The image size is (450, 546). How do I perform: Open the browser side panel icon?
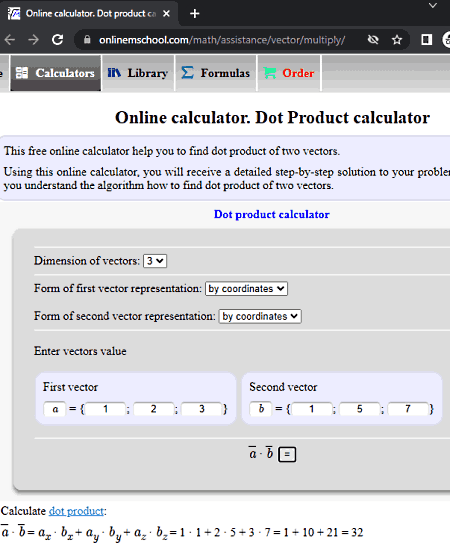(x=426, y=40)
